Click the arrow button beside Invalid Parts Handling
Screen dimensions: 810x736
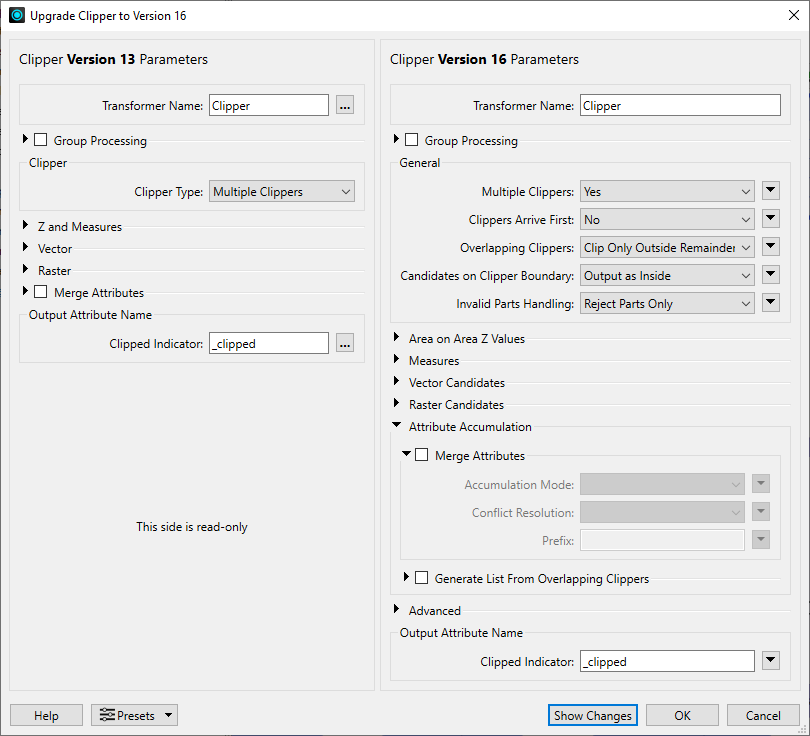[x=770, y=303]
